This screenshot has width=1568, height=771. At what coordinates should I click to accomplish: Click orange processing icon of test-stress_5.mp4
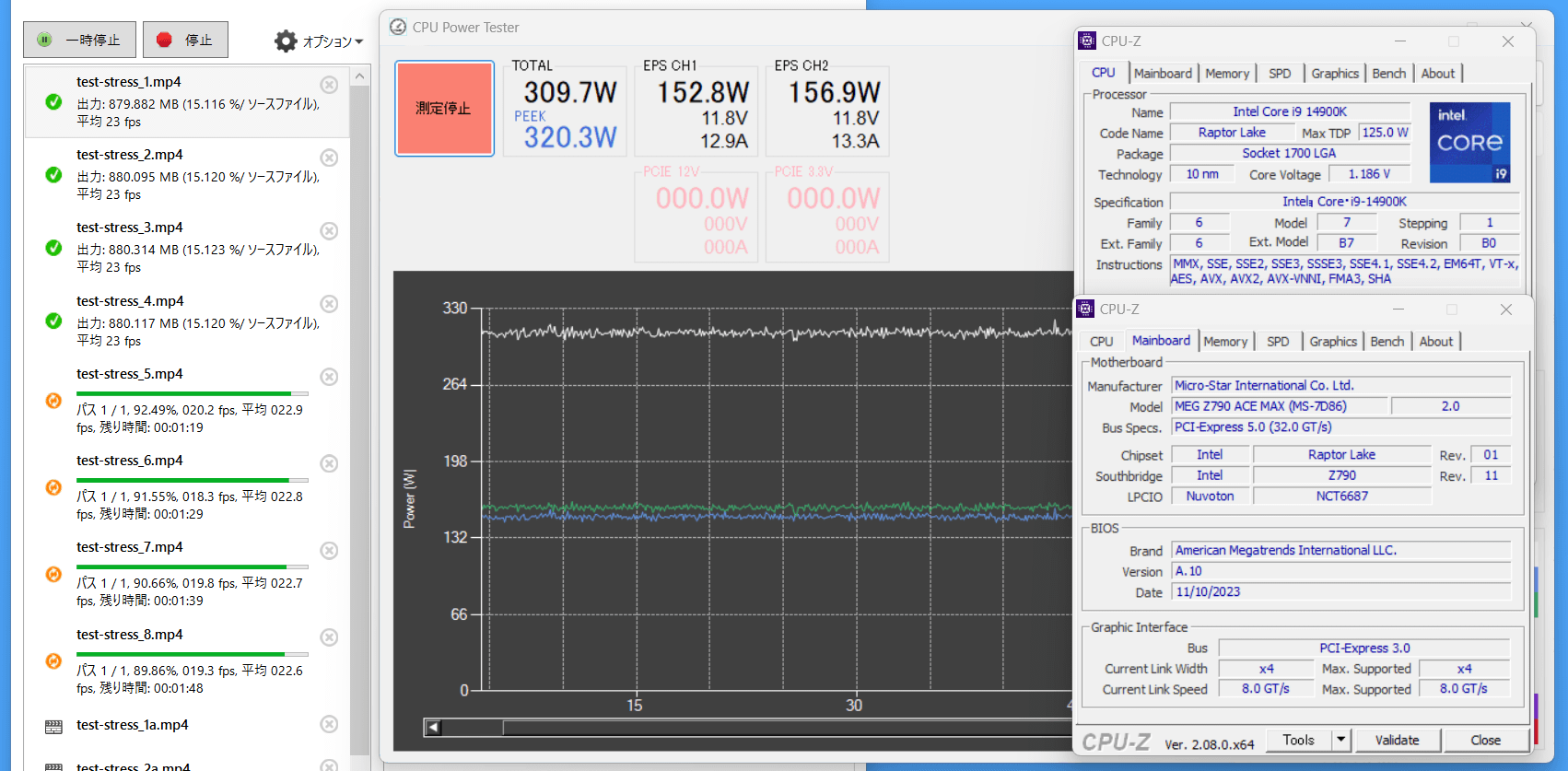pyautogui.click(x=54, y=401)
